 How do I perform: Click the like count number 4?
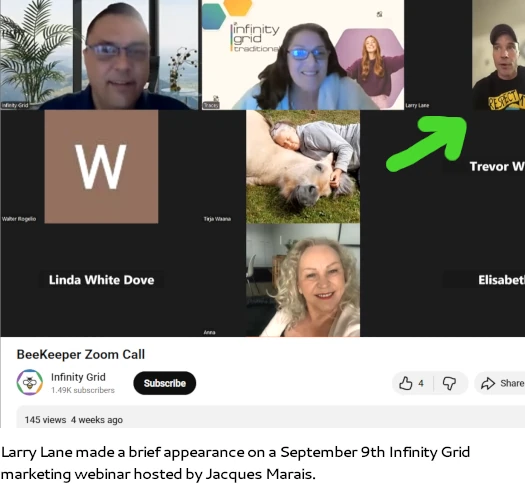click(421, 383)
